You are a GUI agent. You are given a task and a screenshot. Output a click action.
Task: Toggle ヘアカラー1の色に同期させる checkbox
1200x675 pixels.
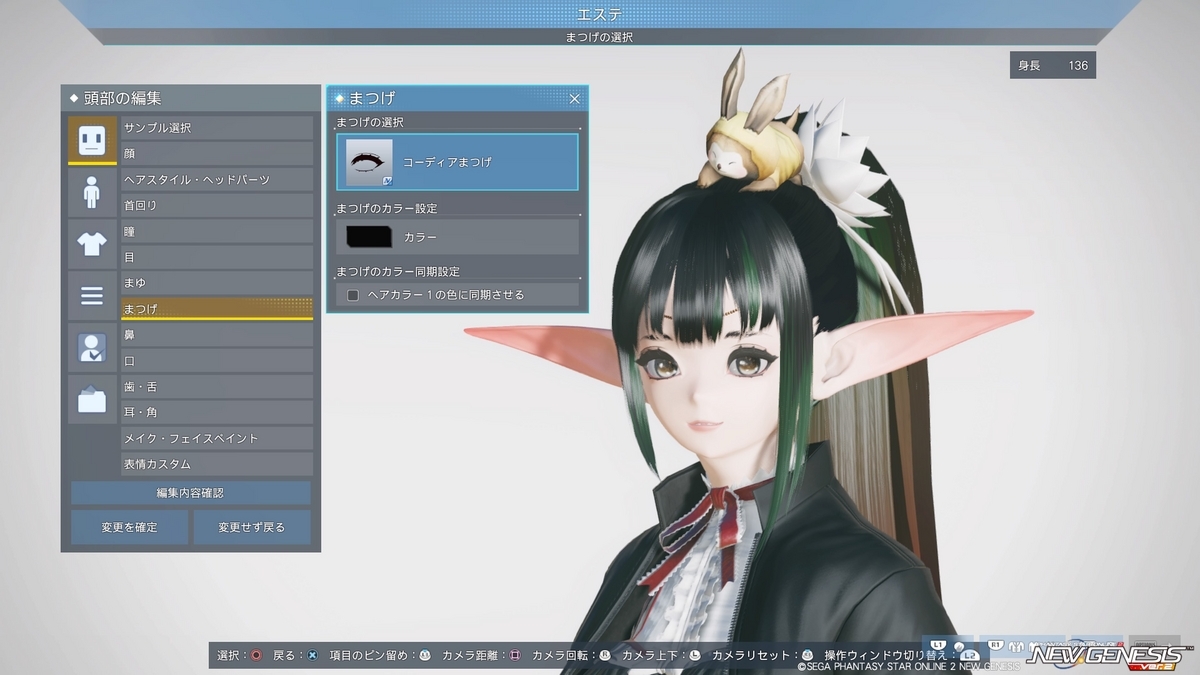[x=353, y=295]
